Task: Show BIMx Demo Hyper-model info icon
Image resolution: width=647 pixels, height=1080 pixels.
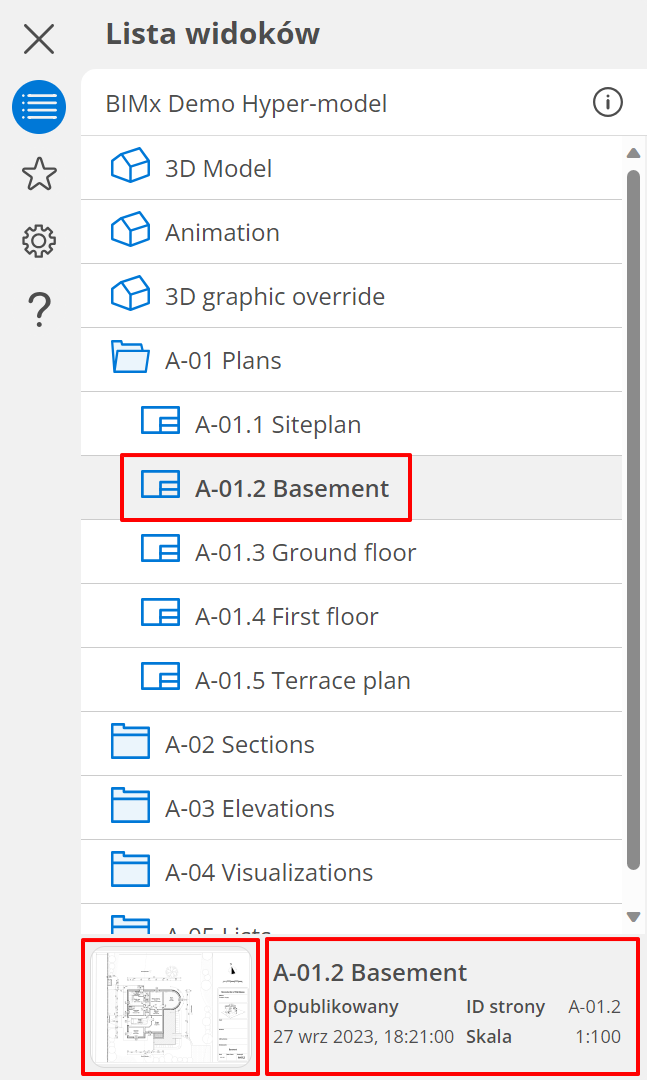Action: [607, 102]
